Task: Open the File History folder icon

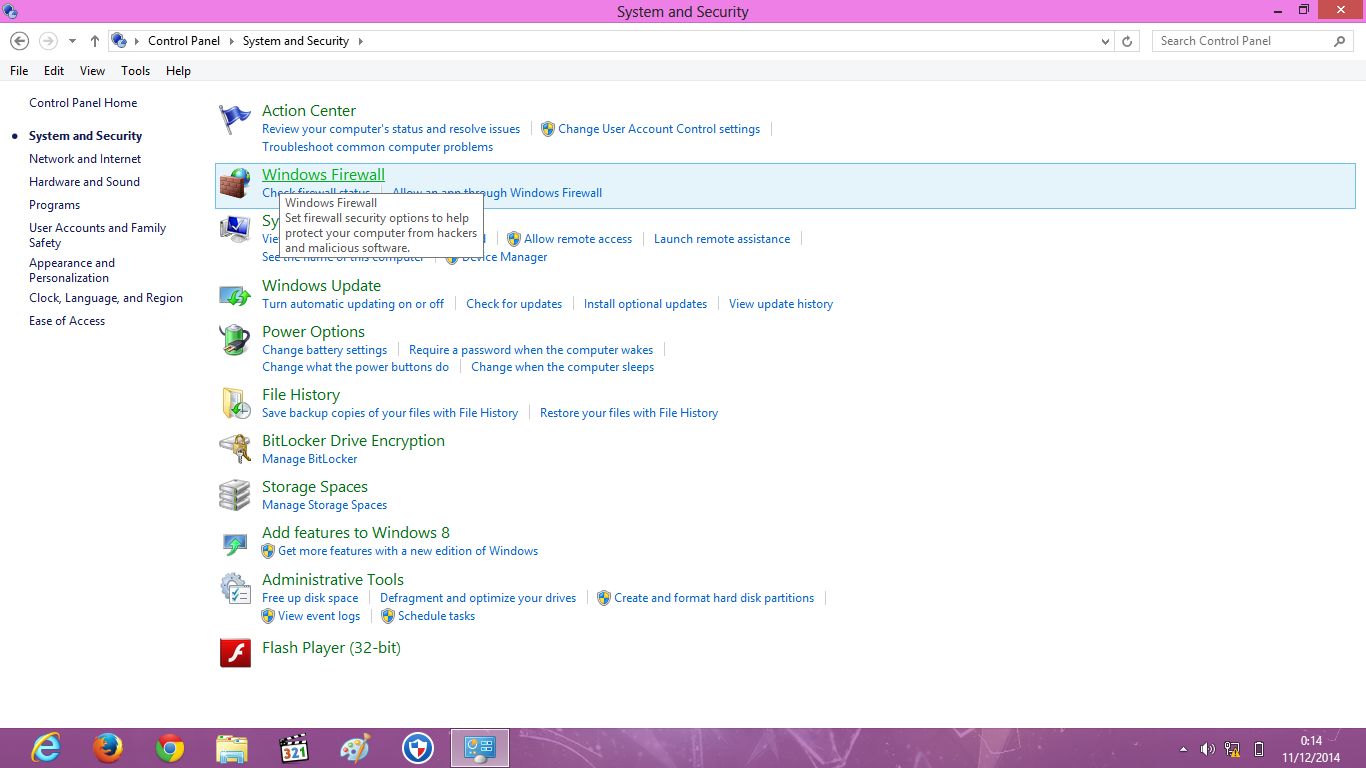Action: pyautogui.click(x=235, y=403)
